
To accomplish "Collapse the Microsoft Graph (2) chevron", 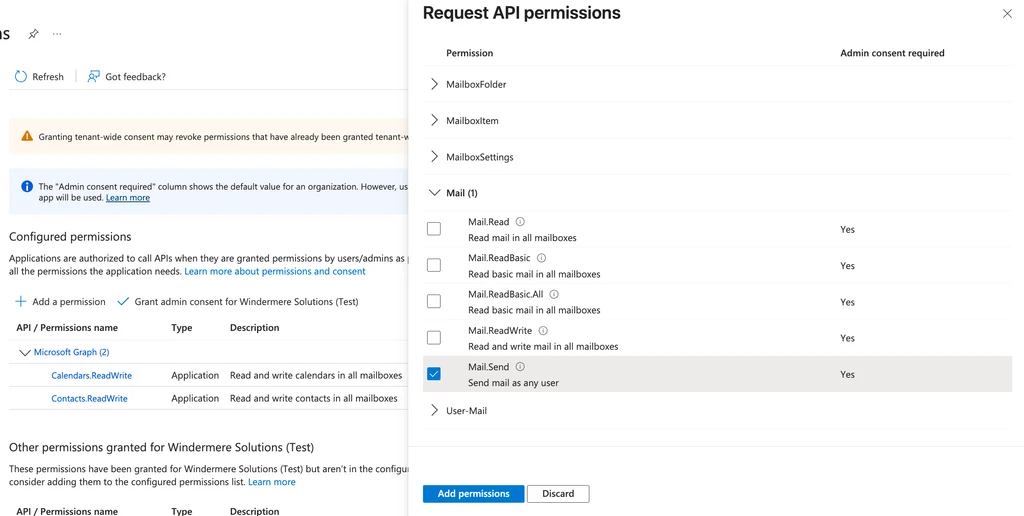I will tap(25, 352).
